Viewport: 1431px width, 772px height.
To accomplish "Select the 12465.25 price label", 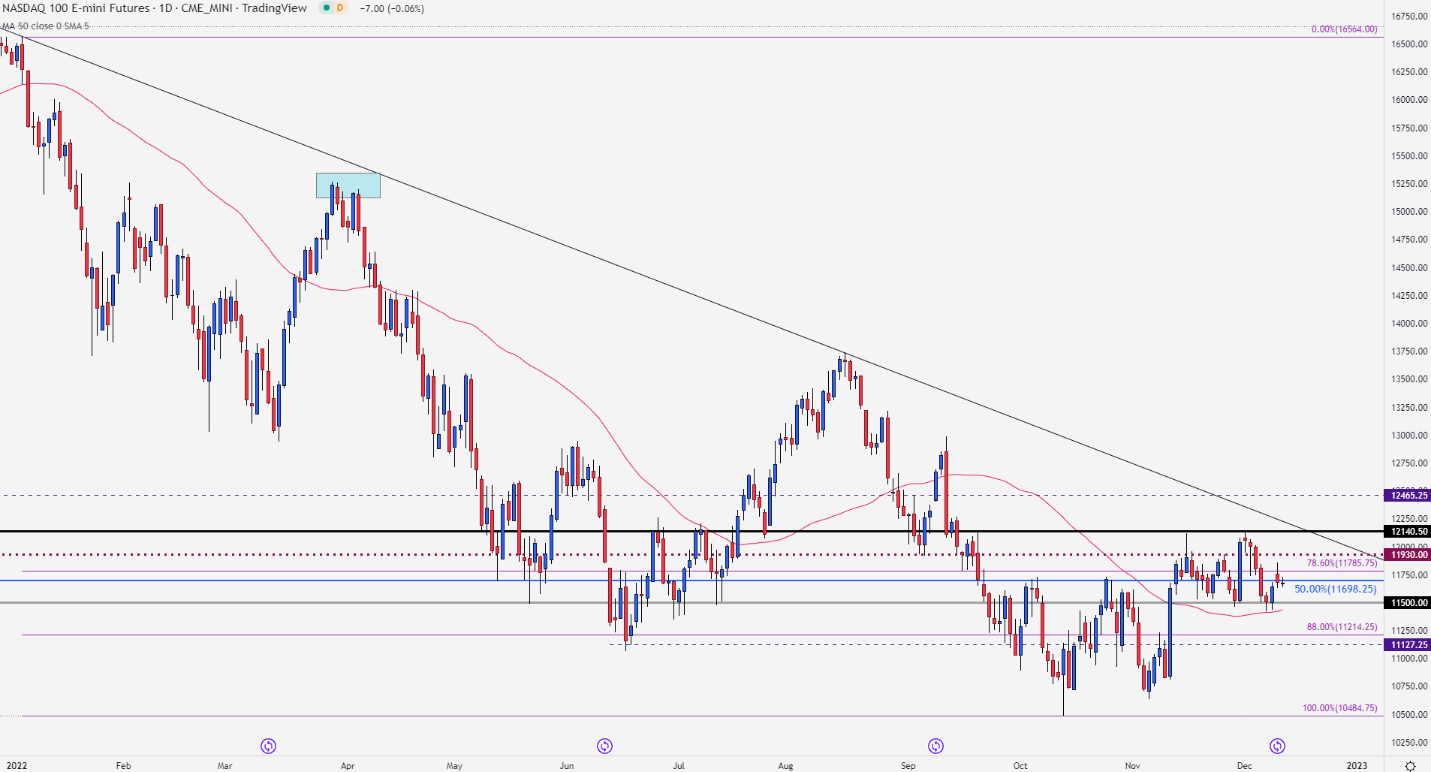I will click(x=1407, y=495).
